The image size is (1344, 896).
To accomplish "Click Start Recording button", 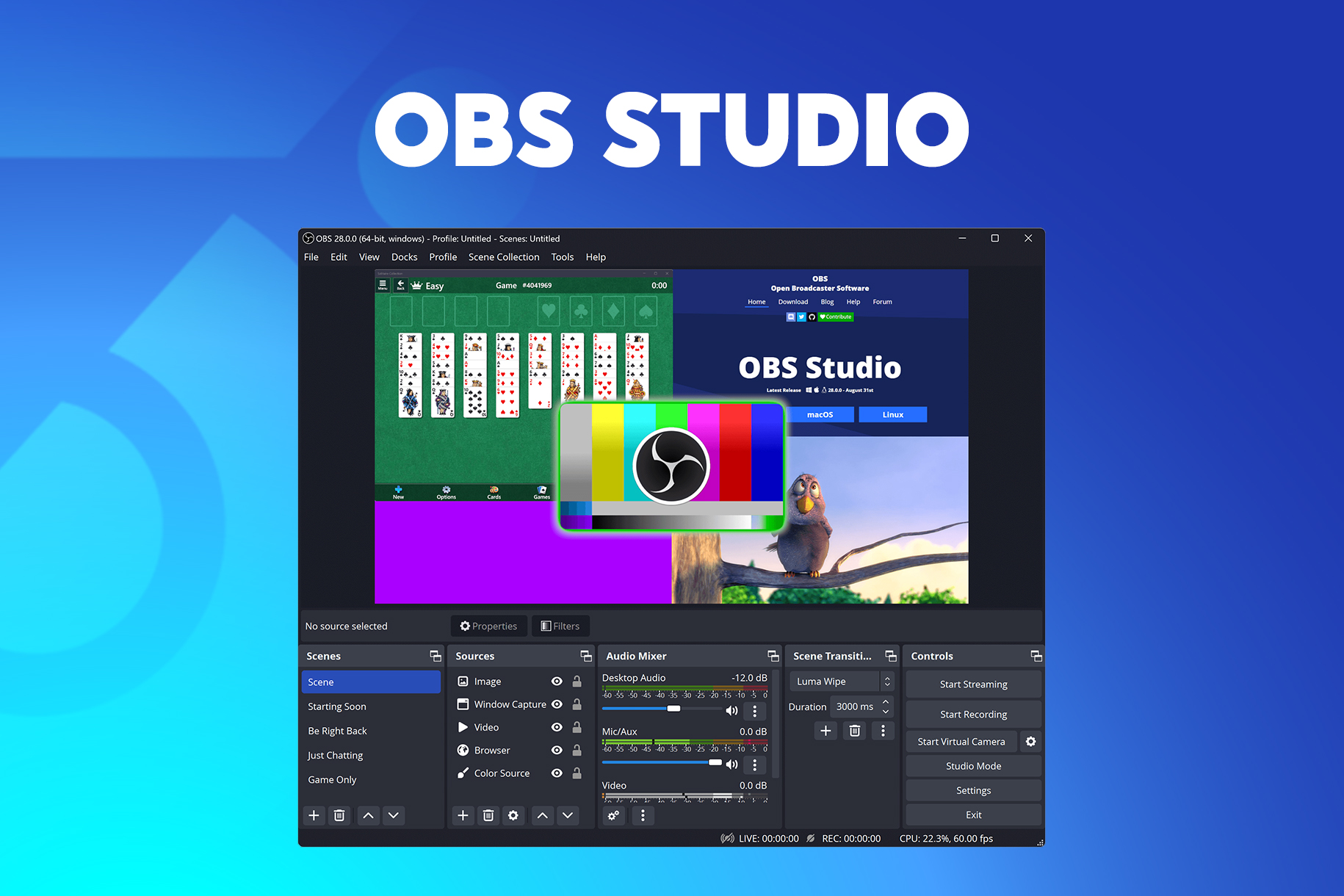I will pyautogui.click(x=974, y=715).
